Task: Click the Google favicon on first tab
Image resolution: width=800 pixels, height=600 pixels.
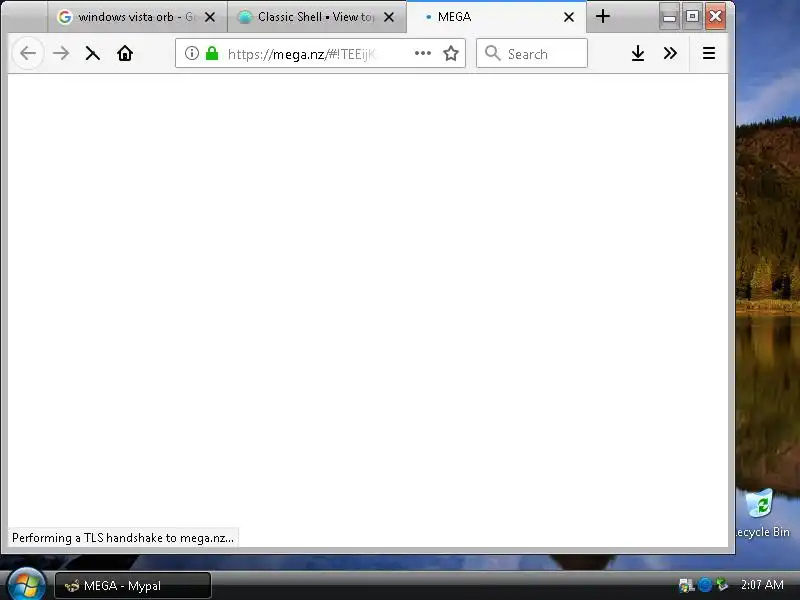Action: click(65, 17)
